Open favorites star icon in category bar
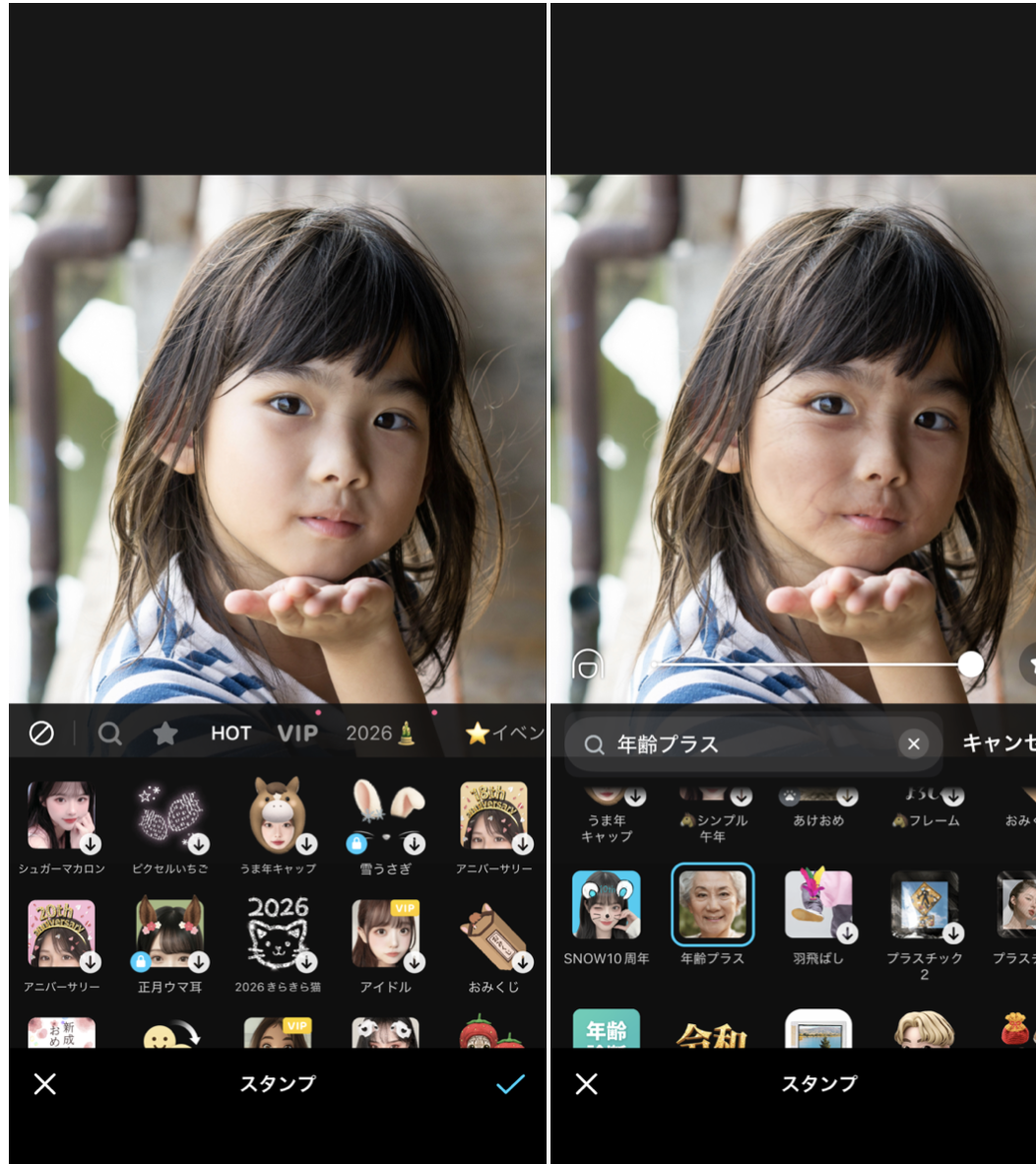 point(165,734)
